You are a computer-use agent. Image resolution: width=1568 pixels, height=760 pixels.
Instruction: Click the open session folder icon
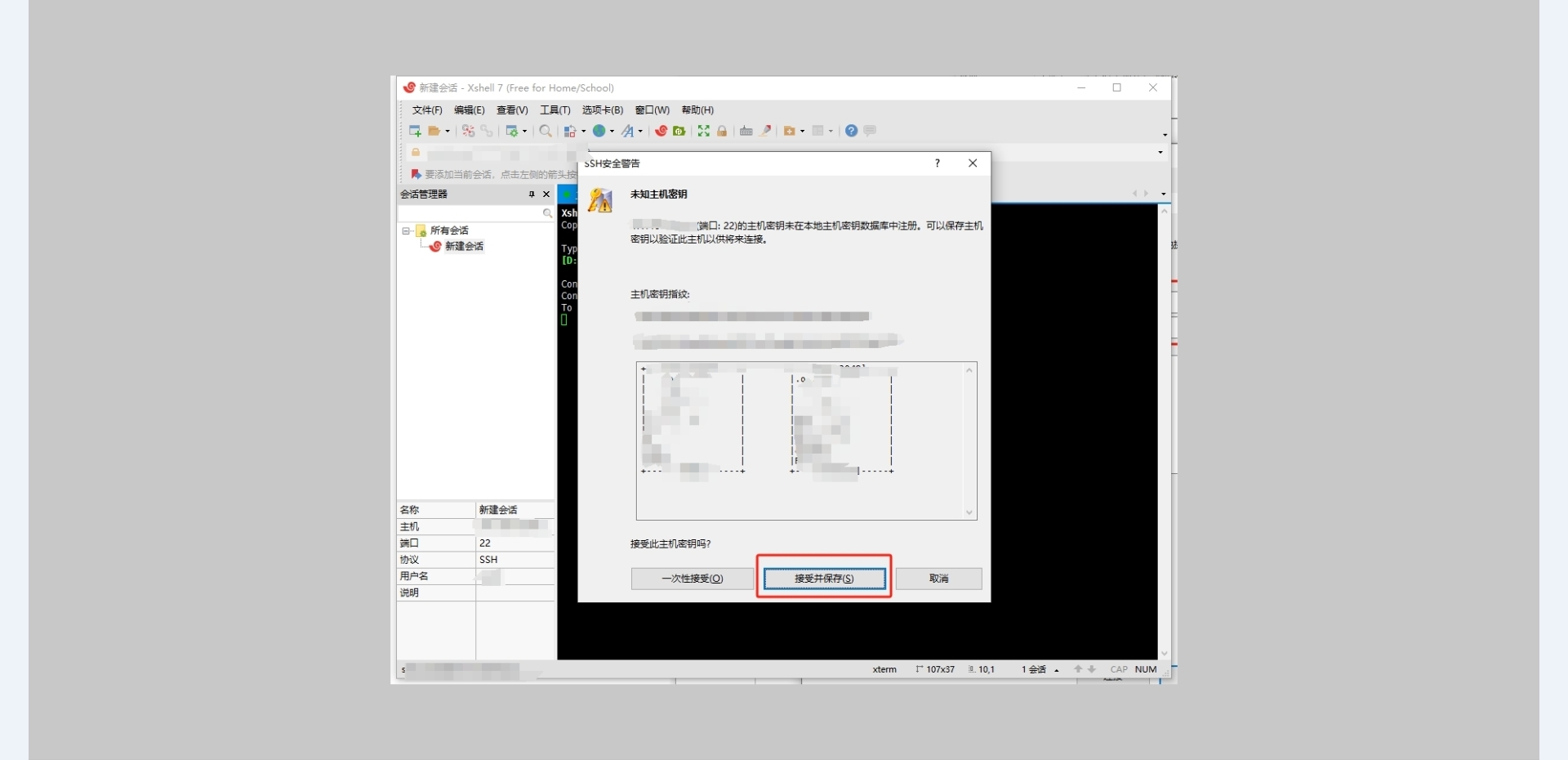tap(434, 131)
